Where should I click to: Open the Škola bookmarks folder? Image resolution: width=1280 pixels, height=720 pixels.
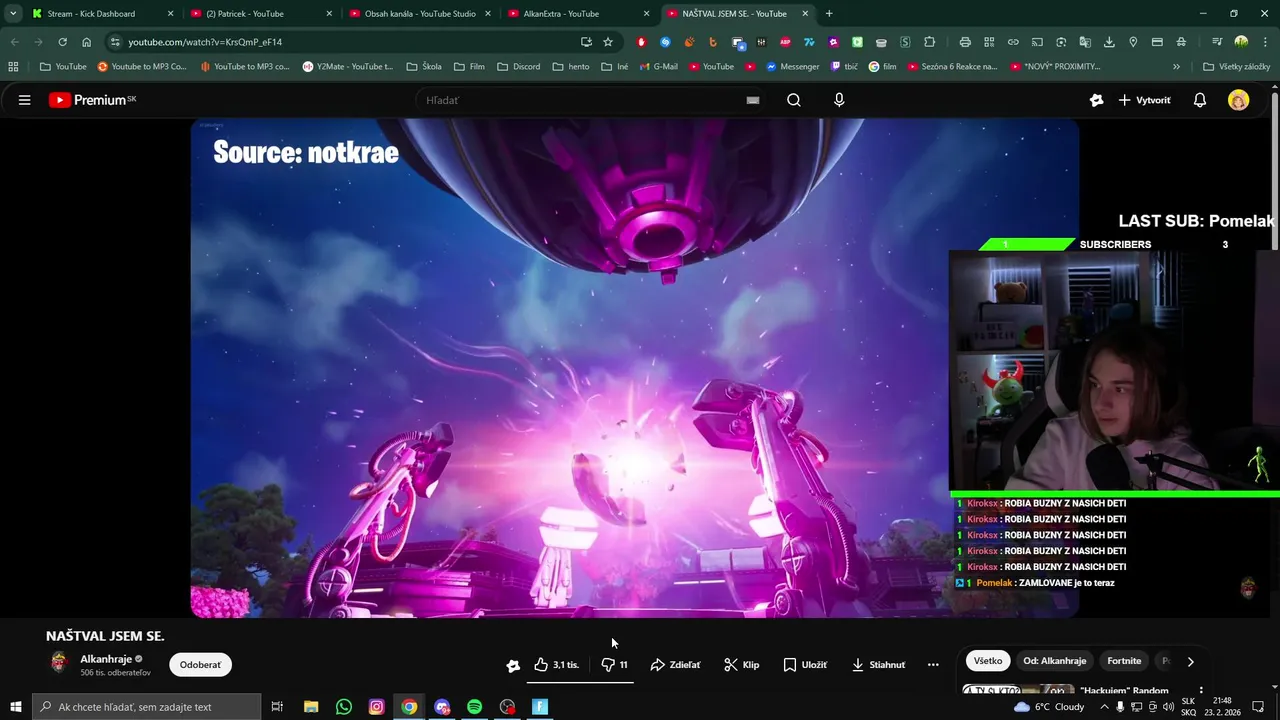(423, 66)
